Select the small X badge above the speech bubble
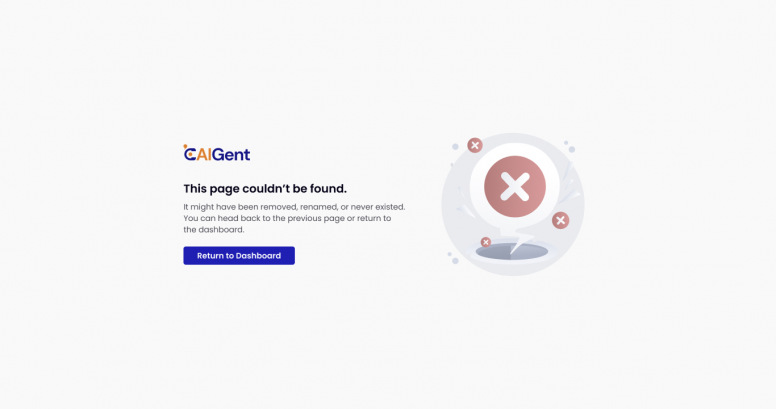The height and width of the screenshot is (409, 776). (475, 145)
